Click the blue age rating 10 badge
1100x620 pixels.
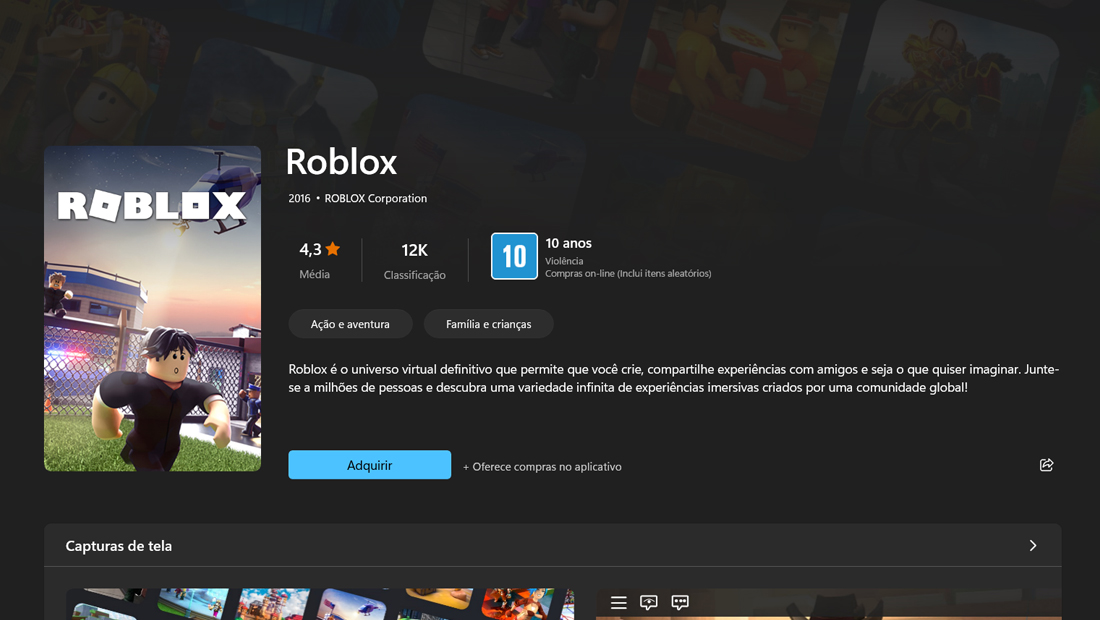pyautogui.click(x=514, y=256)
